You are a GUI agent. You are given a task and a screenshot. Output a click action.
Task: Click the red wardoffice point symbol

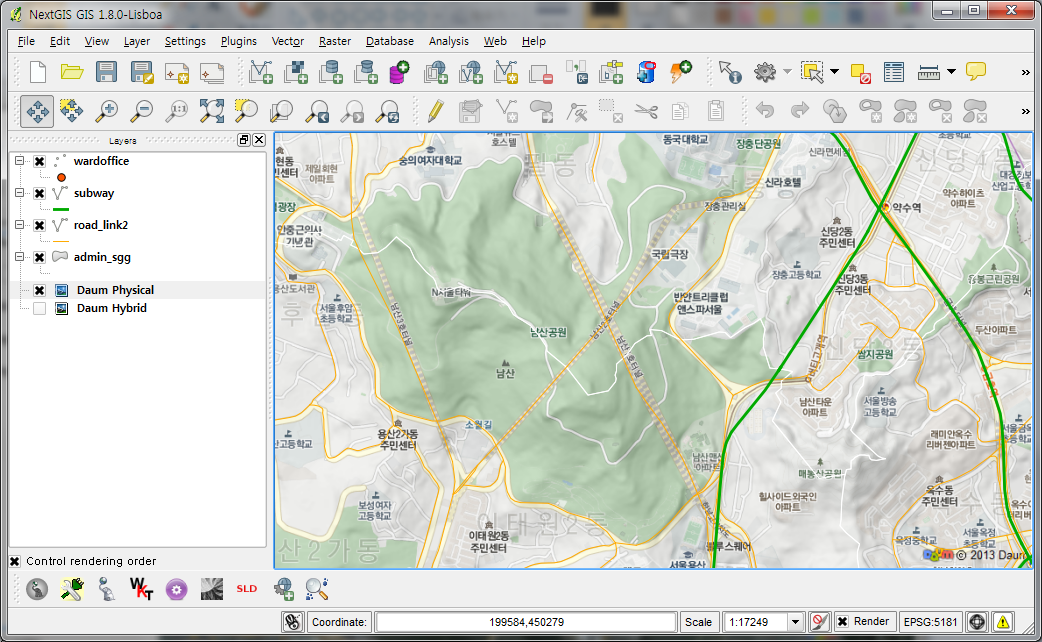(x=61, y=176)
